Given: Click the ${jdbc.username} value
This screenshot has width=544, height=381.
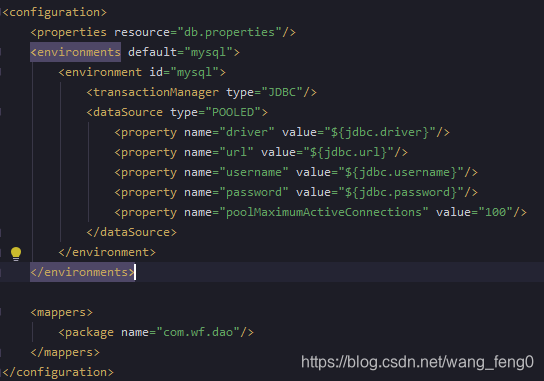Looking at the screenshot, I should [401, 172].
